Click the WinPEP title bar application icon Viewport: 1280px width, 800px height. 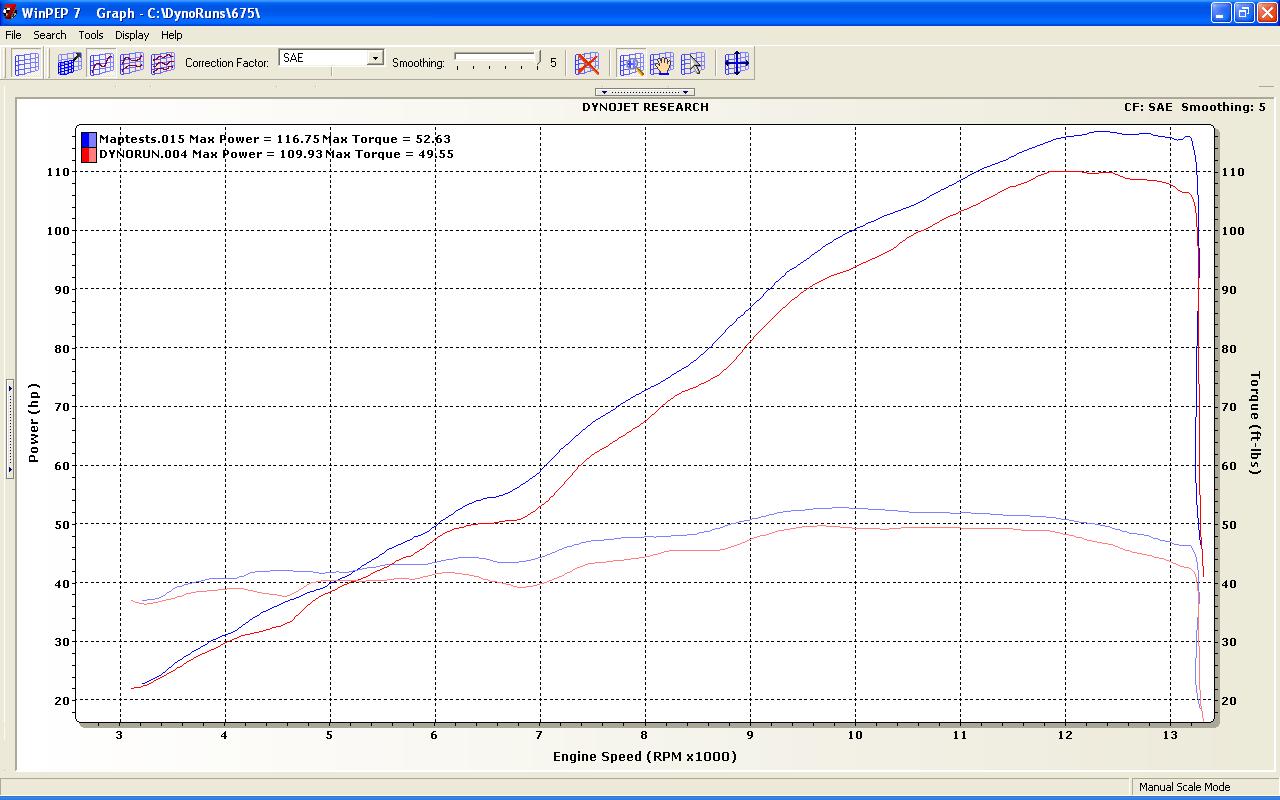[x=11, y=12]
